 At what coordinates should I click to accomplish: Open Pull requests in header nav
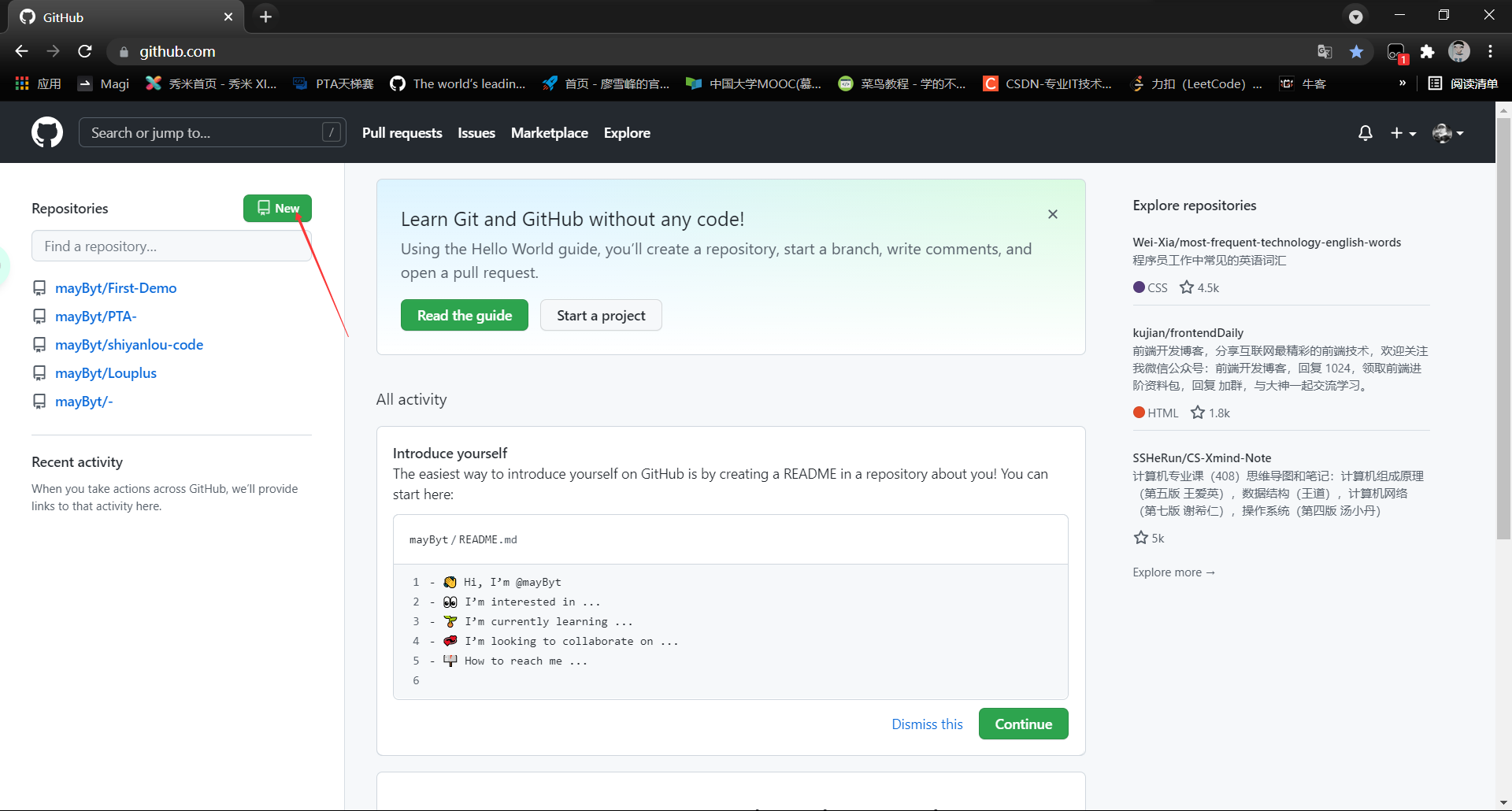point(402,133)
